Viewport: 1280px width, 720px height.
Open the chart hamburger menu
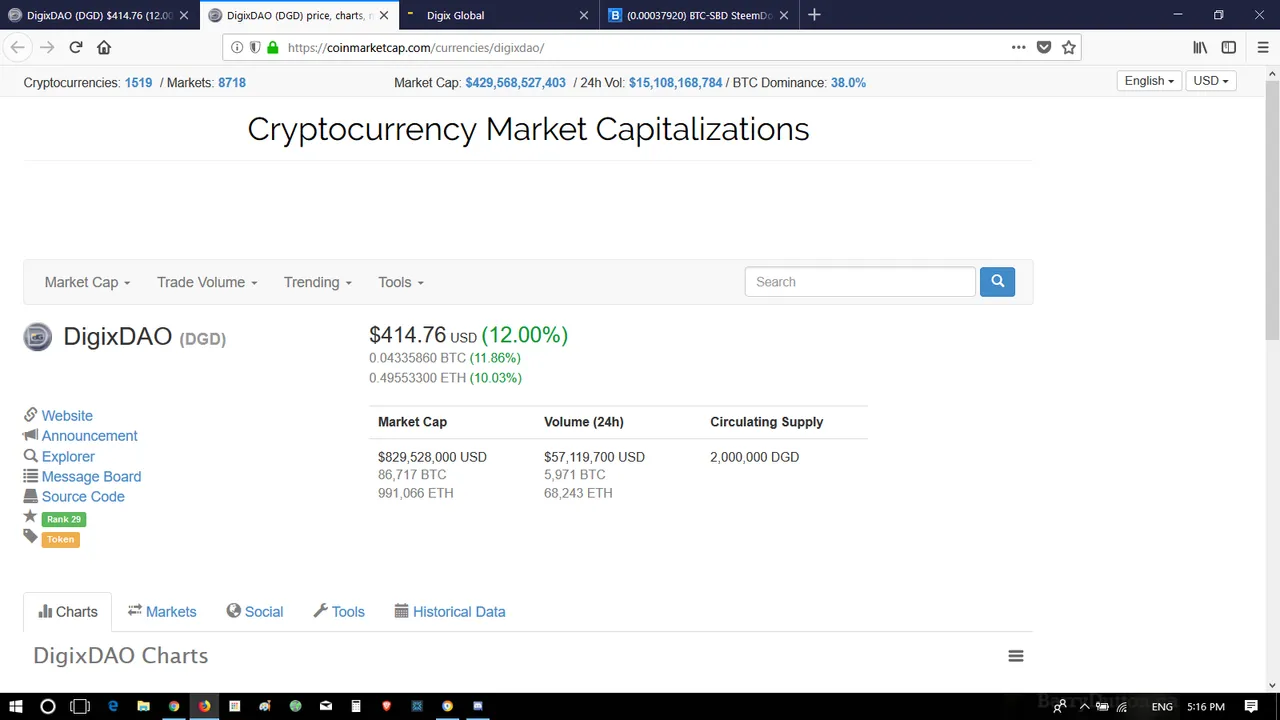click(x=1015, y=656)
